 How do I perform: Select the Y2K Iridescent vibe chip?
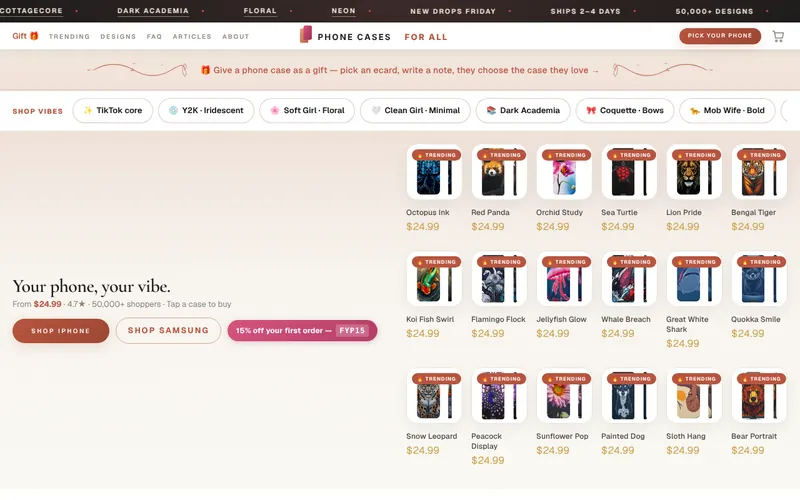pyautogui.click(x=206, y=111)
